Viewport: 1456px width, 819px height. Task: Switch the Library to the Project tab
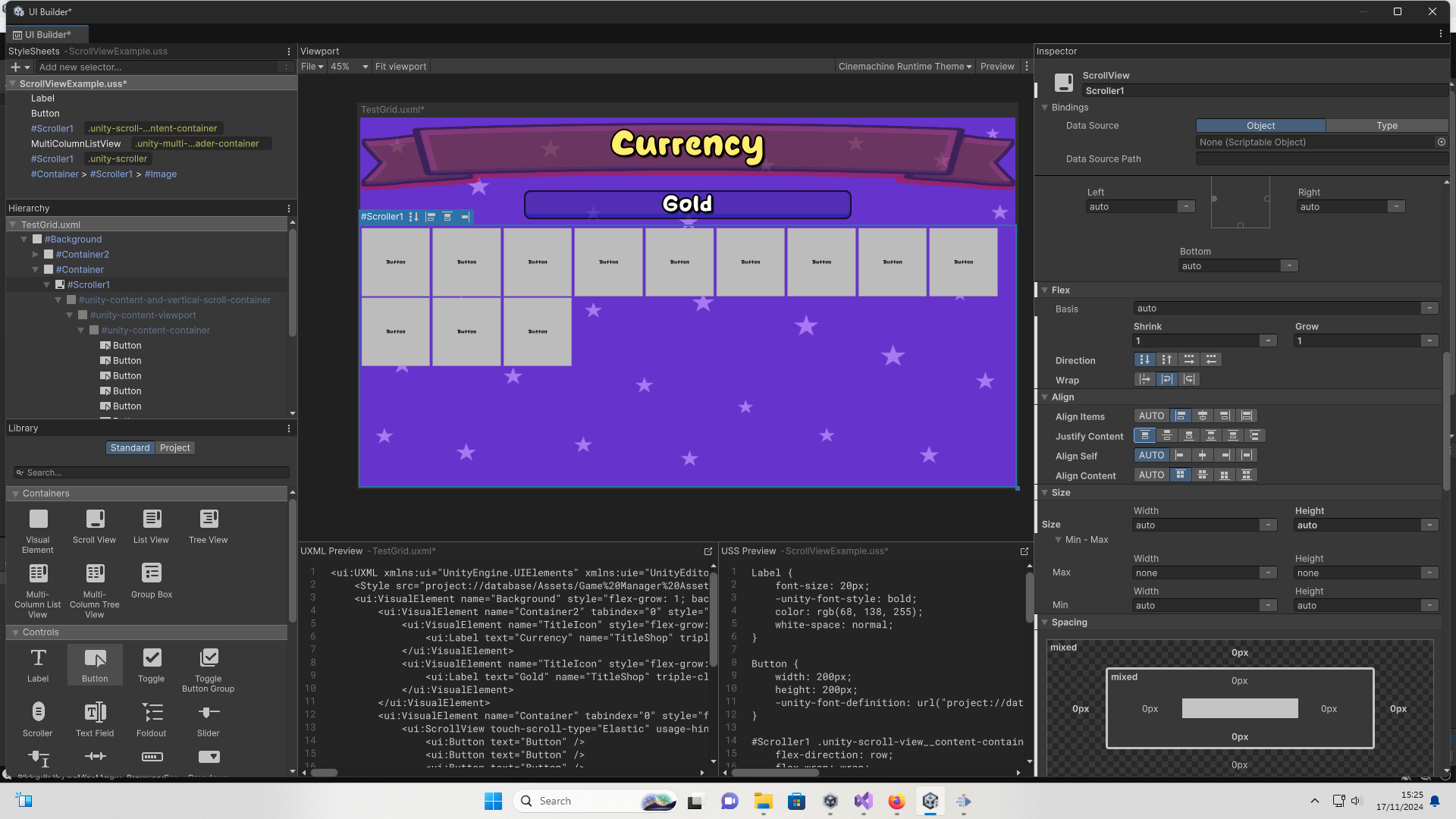175,447
